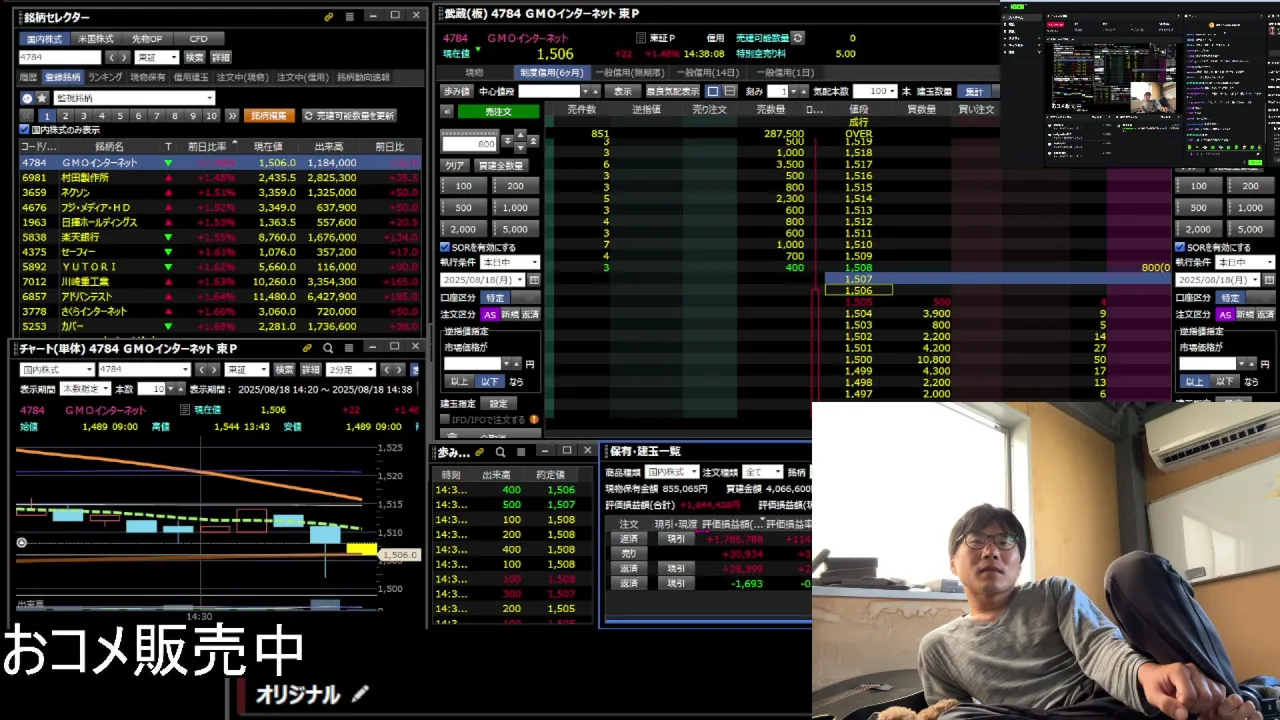The height and width of the screenshot is (720, 1280).
Task: Click the link icon in chart window title bar
Action: pyautogui.click(x=307, y=348)
